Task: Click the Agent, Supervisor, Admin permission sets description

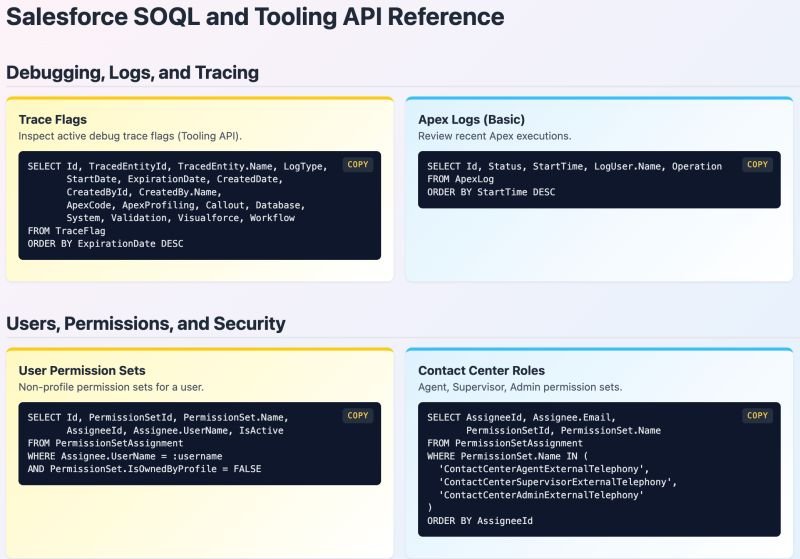Action: [520, 387]
